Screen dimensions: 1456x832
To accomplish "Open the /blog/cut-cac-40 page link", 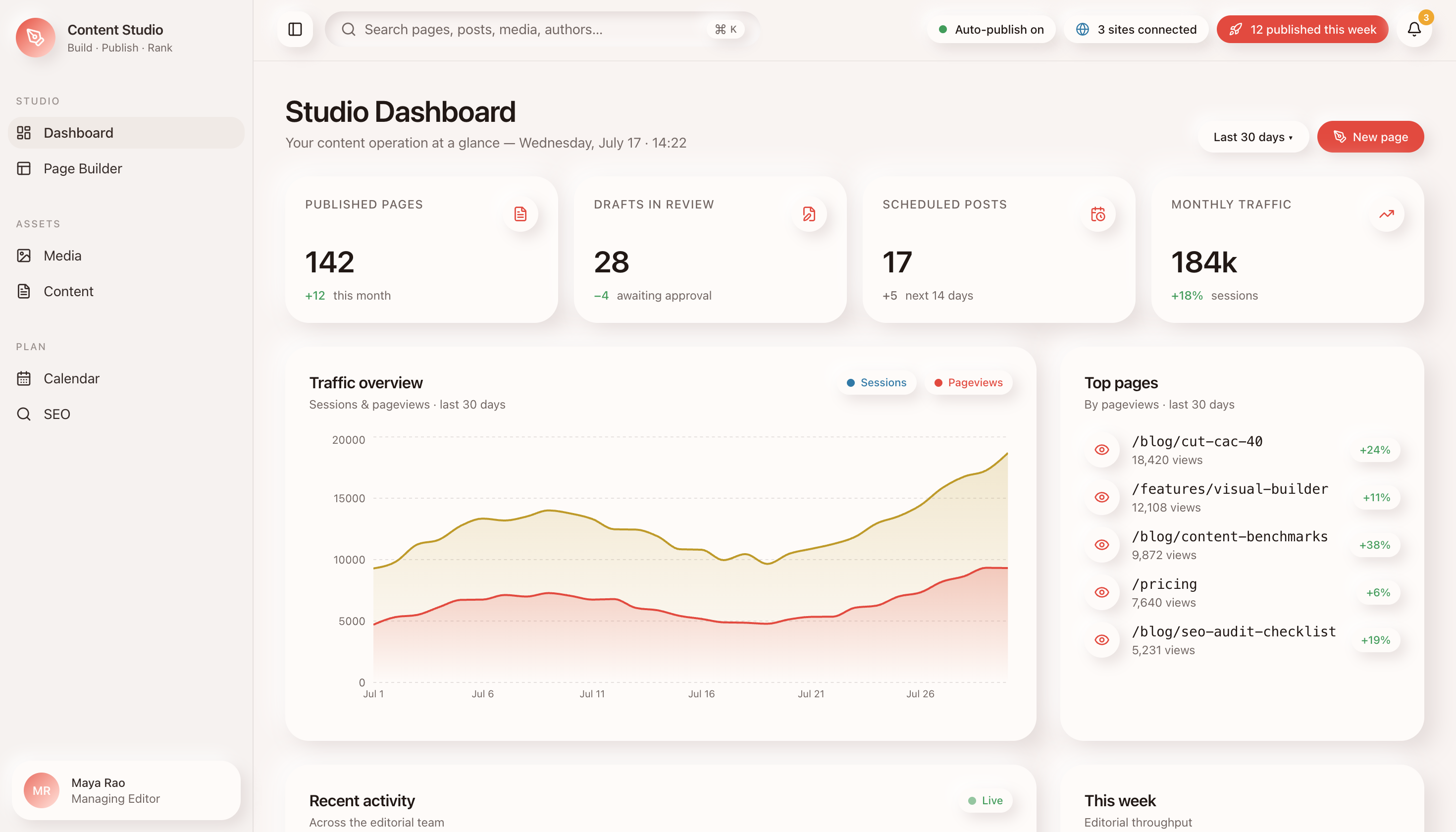I will pos(1197,441).
